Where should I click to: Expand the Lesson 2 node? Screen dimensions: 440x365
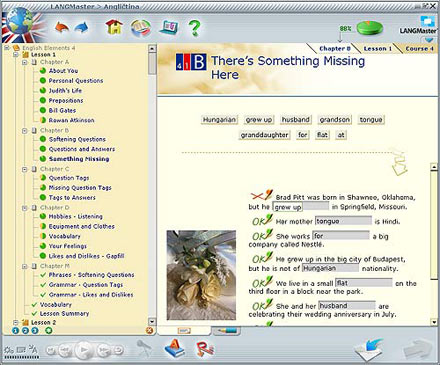[x=15, y=322]
